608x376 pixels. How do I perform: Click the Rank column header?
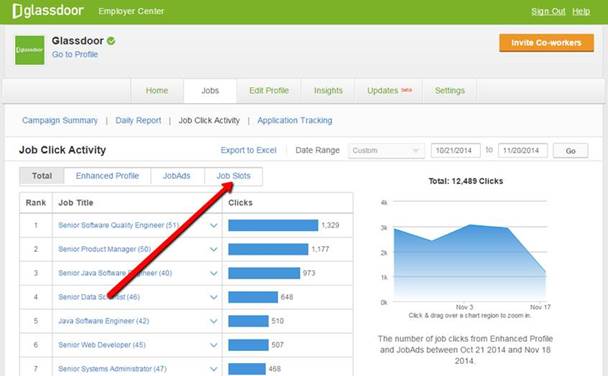36,203
